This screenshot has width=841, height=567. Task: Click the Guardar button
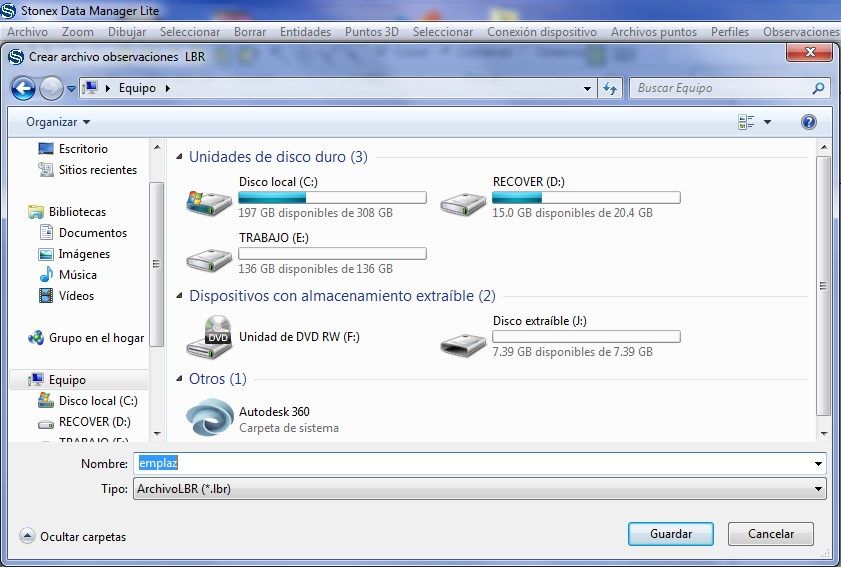click(x=670, y=534)
